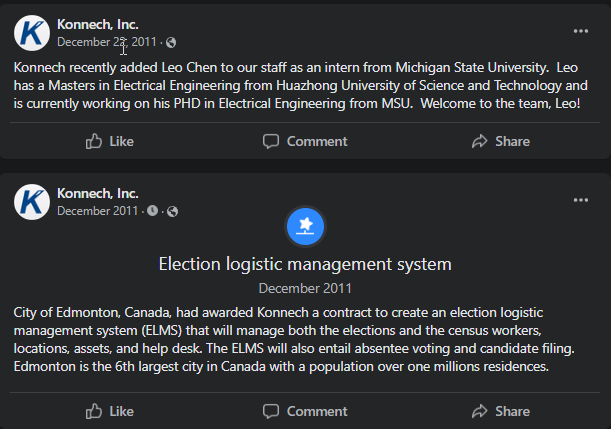This screenshot has height=429, width=611.
Task: Open the December 2011 timestamp link under Konnech
Action: coord(97,211)
